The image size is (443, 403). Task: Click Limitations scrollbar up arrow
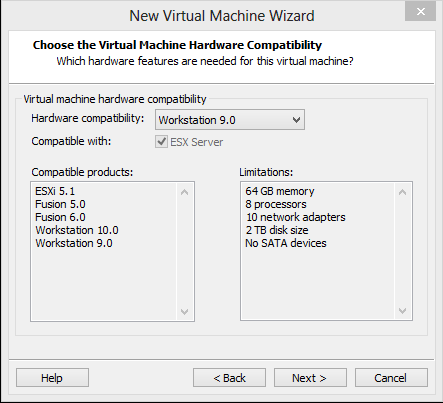402,192
